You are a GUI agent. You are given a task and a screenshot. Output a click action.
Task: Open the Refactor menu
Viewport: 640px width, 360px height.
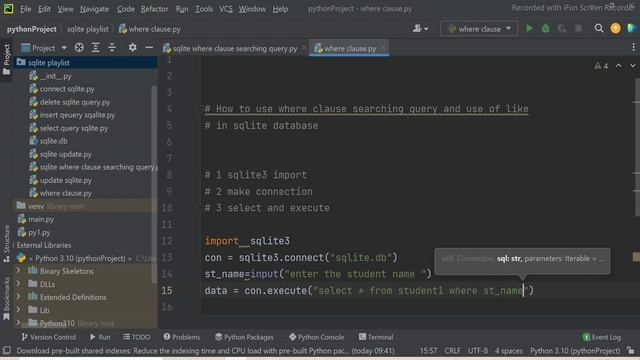[x=154, y=9]
